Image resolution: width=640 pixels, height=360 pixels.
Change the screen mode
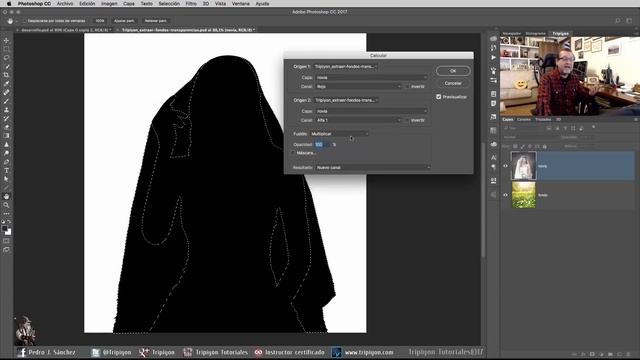(6, 249)
